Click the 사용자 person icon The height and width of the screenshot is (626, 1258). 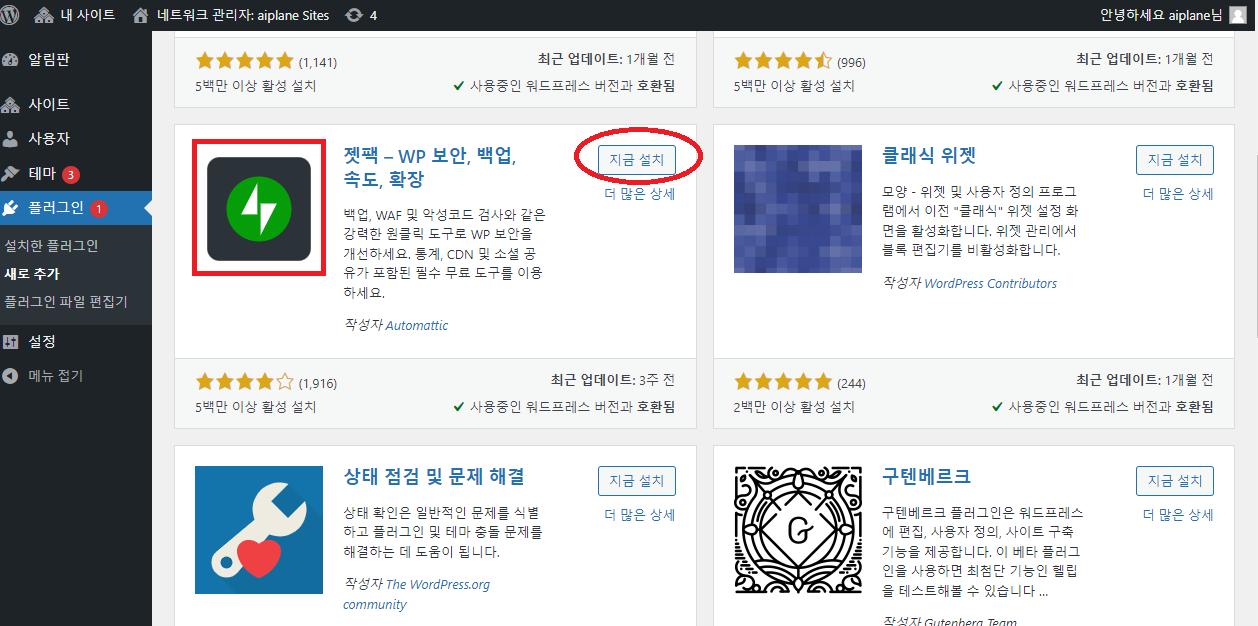pos(11,139)
